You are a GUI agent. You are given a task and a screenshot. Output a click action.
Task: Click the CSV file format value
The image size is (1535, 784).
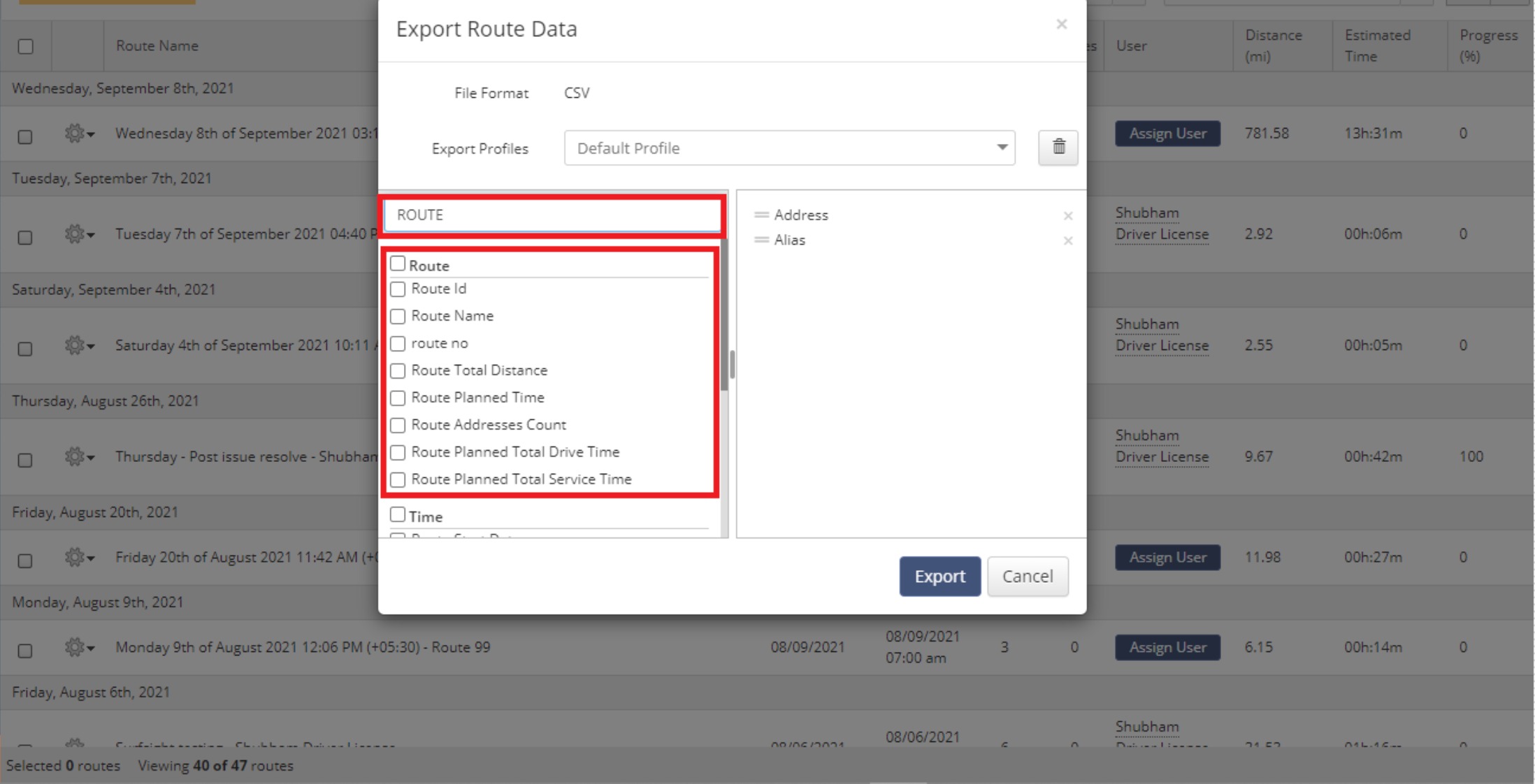(x=577, y=93)
